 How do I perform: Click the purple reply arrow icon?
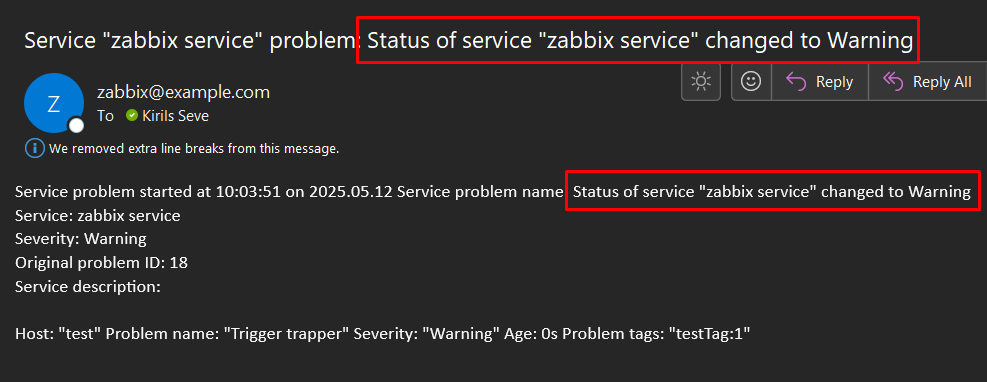tap(796, 82)
